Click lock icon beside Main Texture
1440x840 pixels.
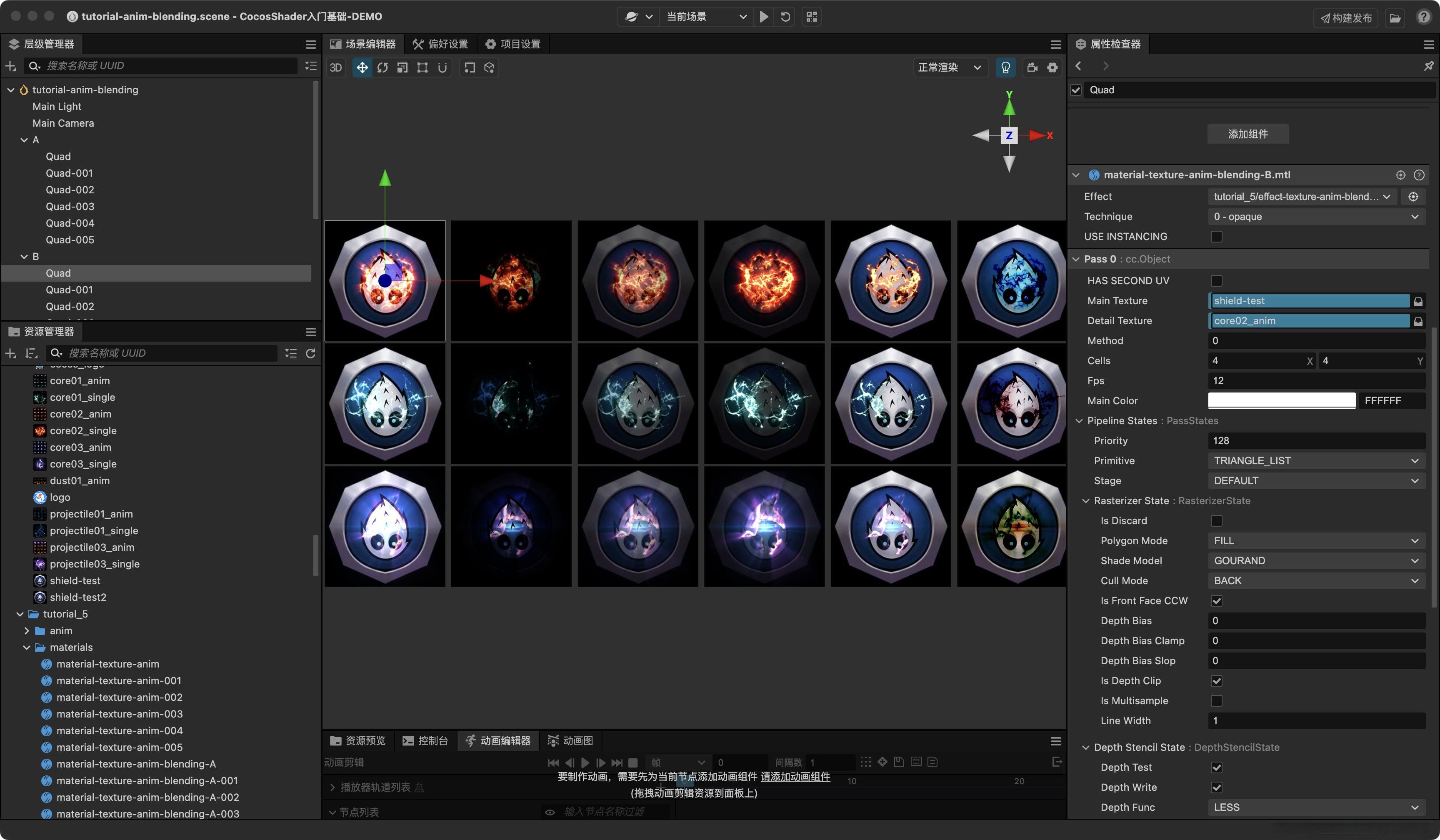[1418, 301]
